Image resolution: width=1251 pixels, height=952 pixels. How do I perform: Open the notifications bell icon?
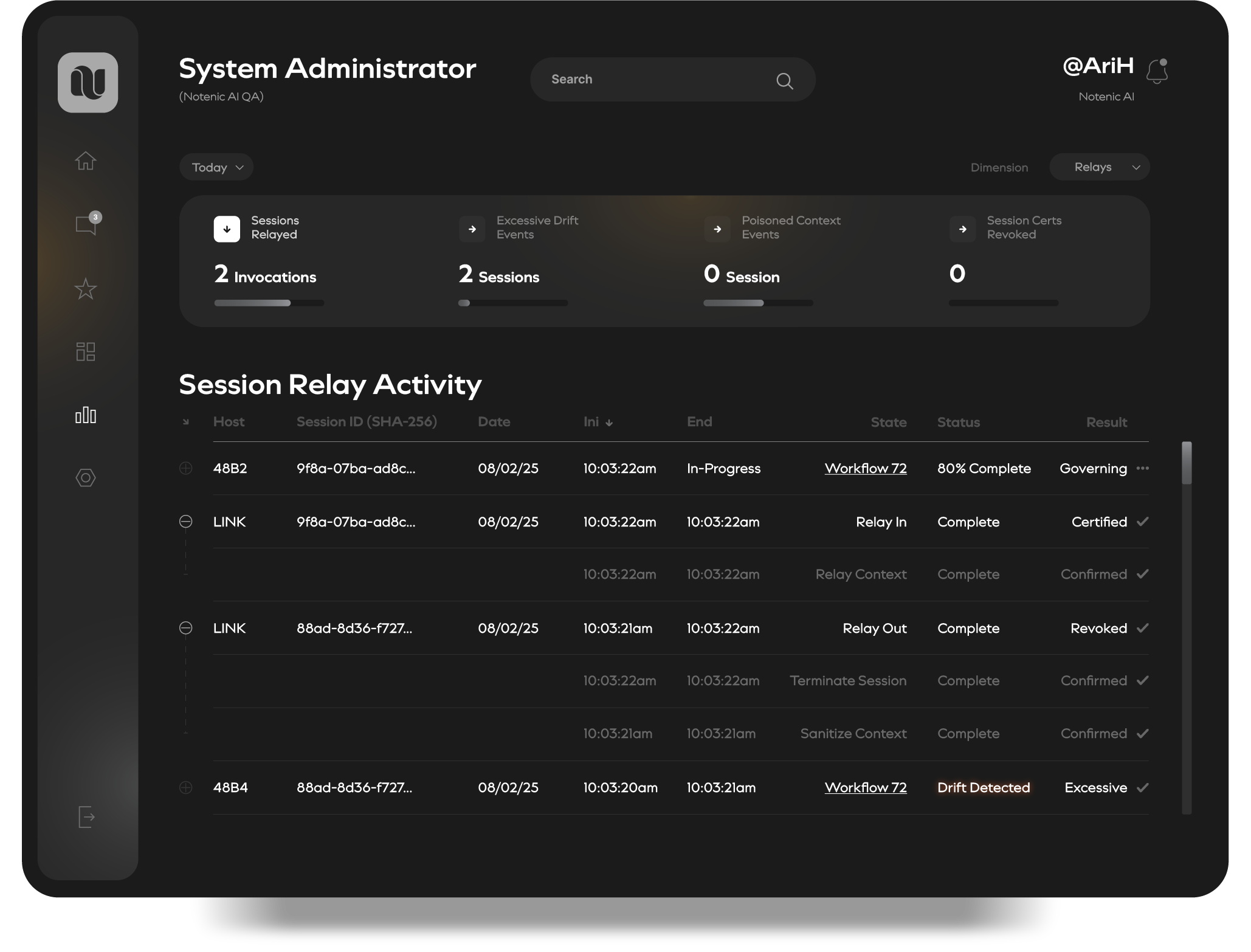pyautogui.click(x=1156, y=72)
